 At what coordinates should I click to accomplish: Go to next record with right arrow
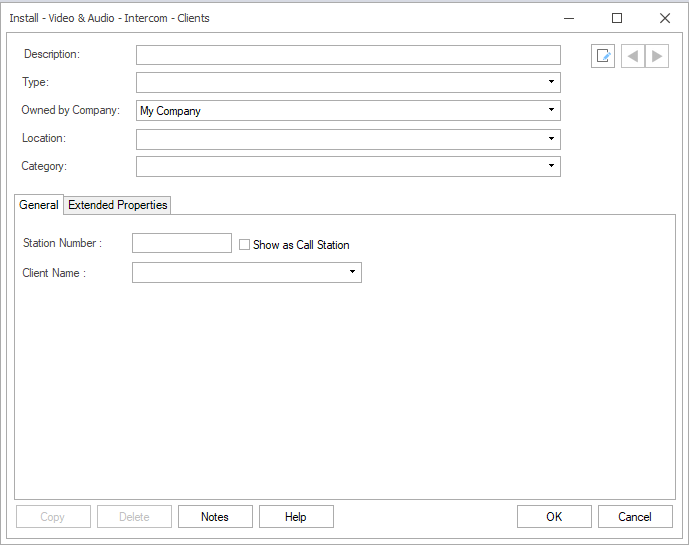[657, 56]
